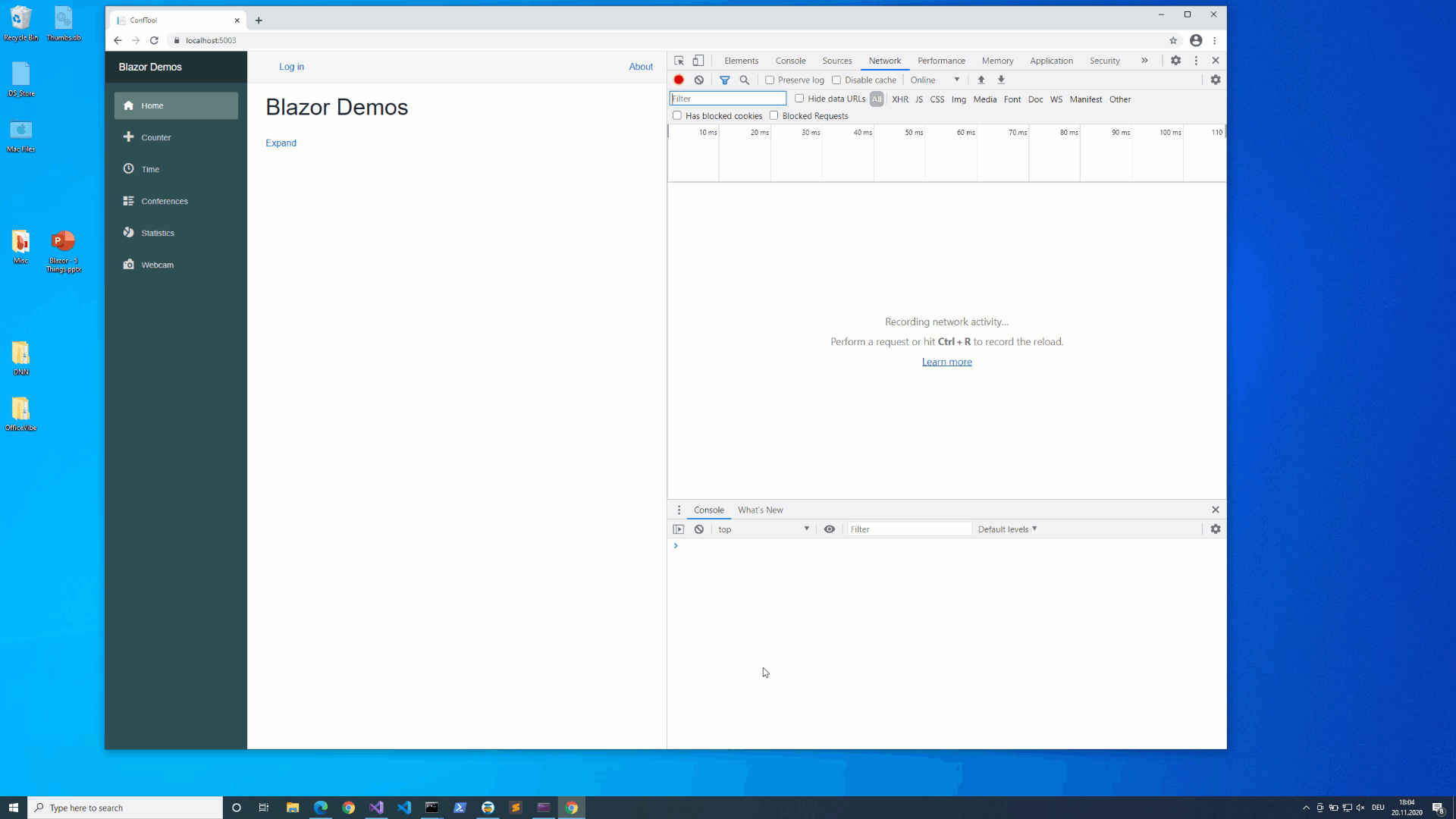Click Import HAR file upload arrow
Image resolution: width=1456 pixels, height=819 pixels.
tap(981, 80)
